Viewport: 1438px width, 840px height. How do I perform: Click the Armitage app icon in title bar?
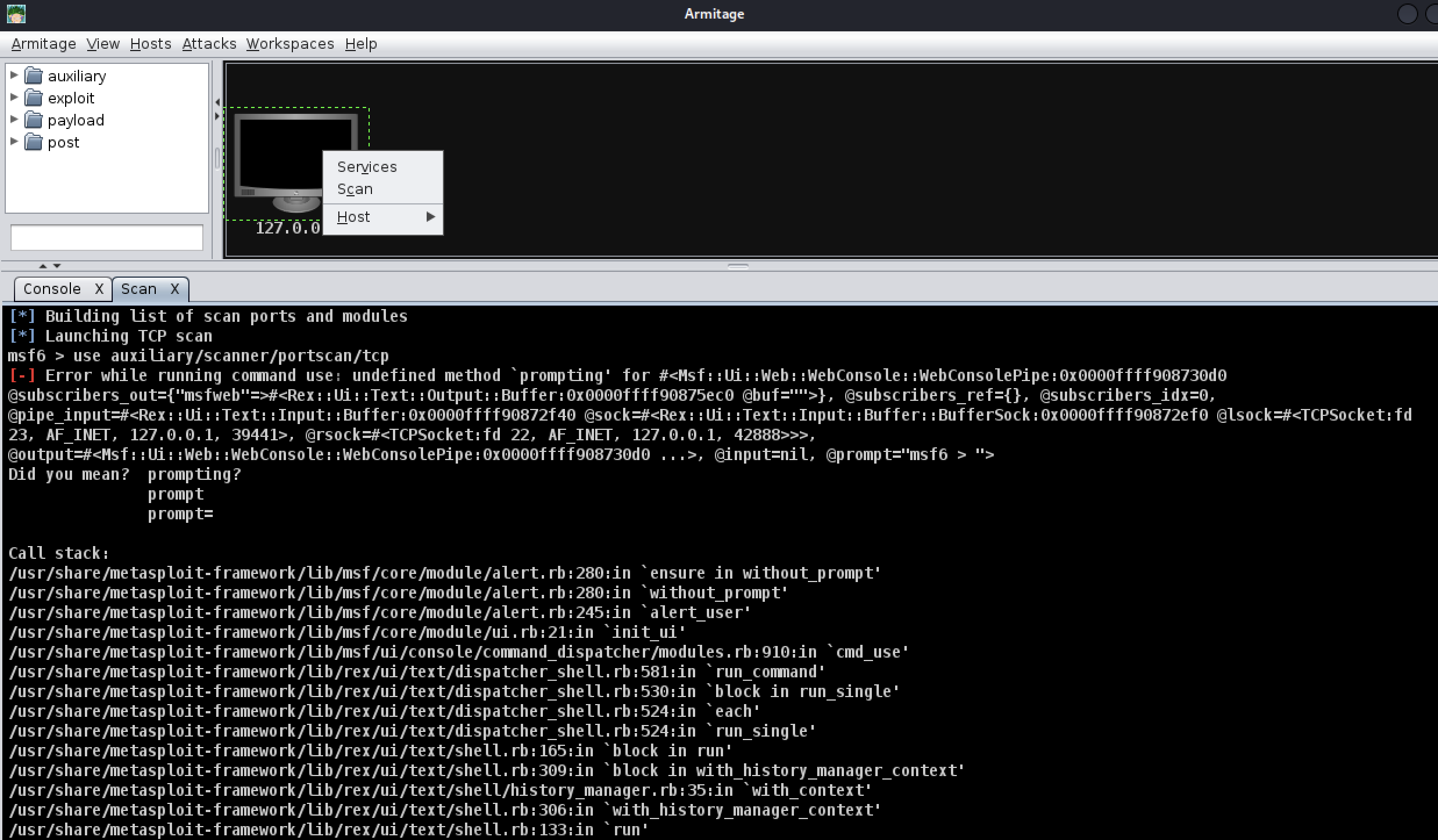[x=16, y=14]
